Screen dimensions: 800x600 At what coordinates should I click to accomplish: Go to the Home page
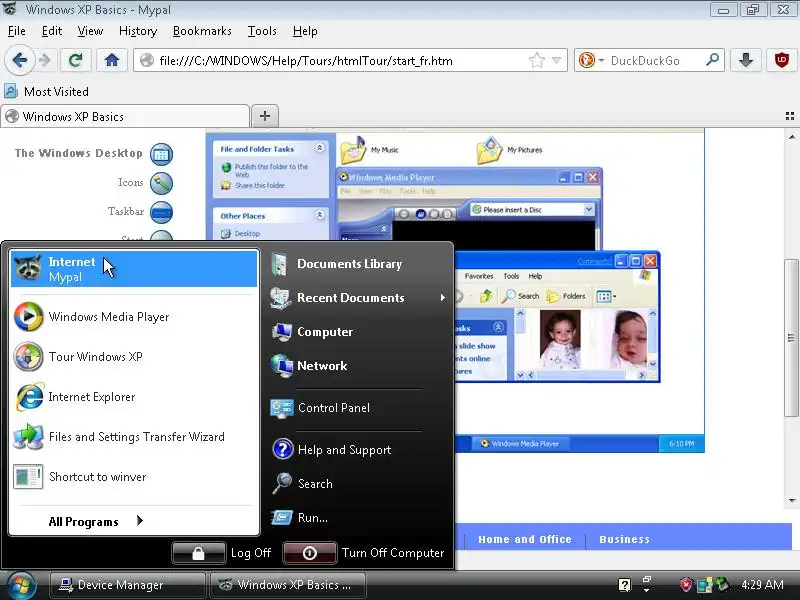pos(112,61)
